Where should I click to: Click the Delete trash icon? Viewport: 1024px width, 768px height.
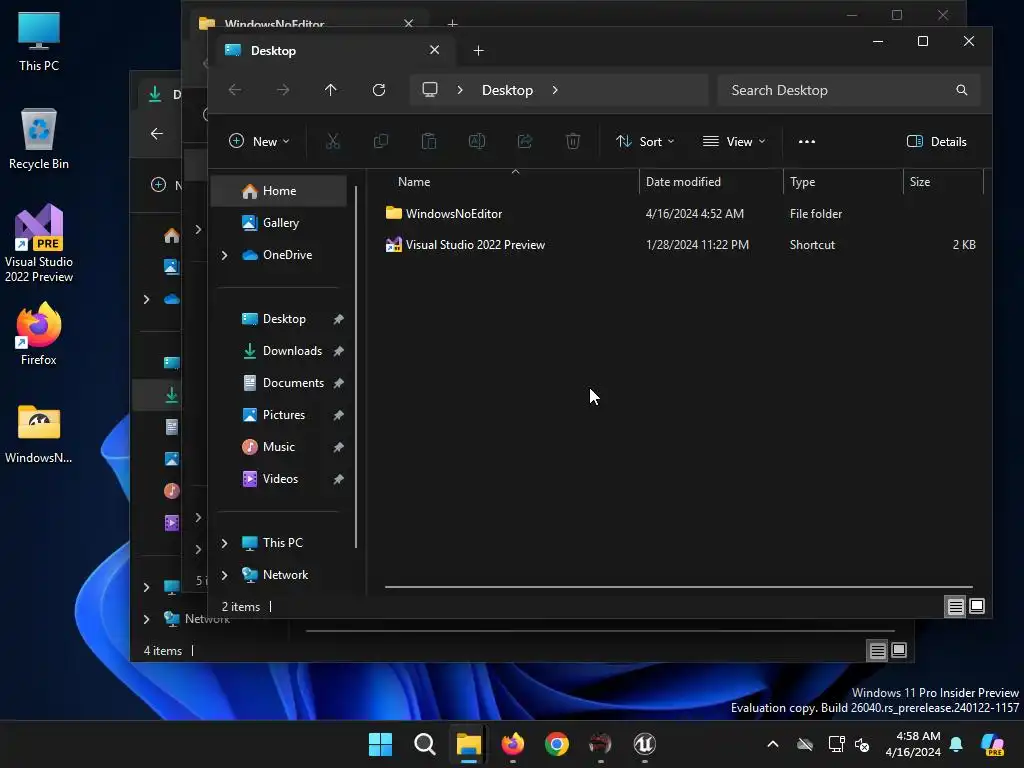[x=573, y=141]
